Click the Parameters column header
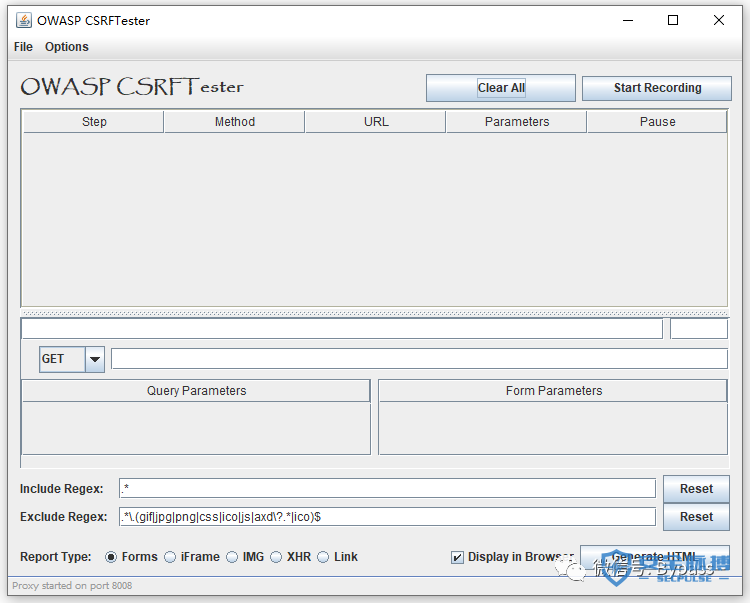750x603 pixels. (x=517, y=121)
